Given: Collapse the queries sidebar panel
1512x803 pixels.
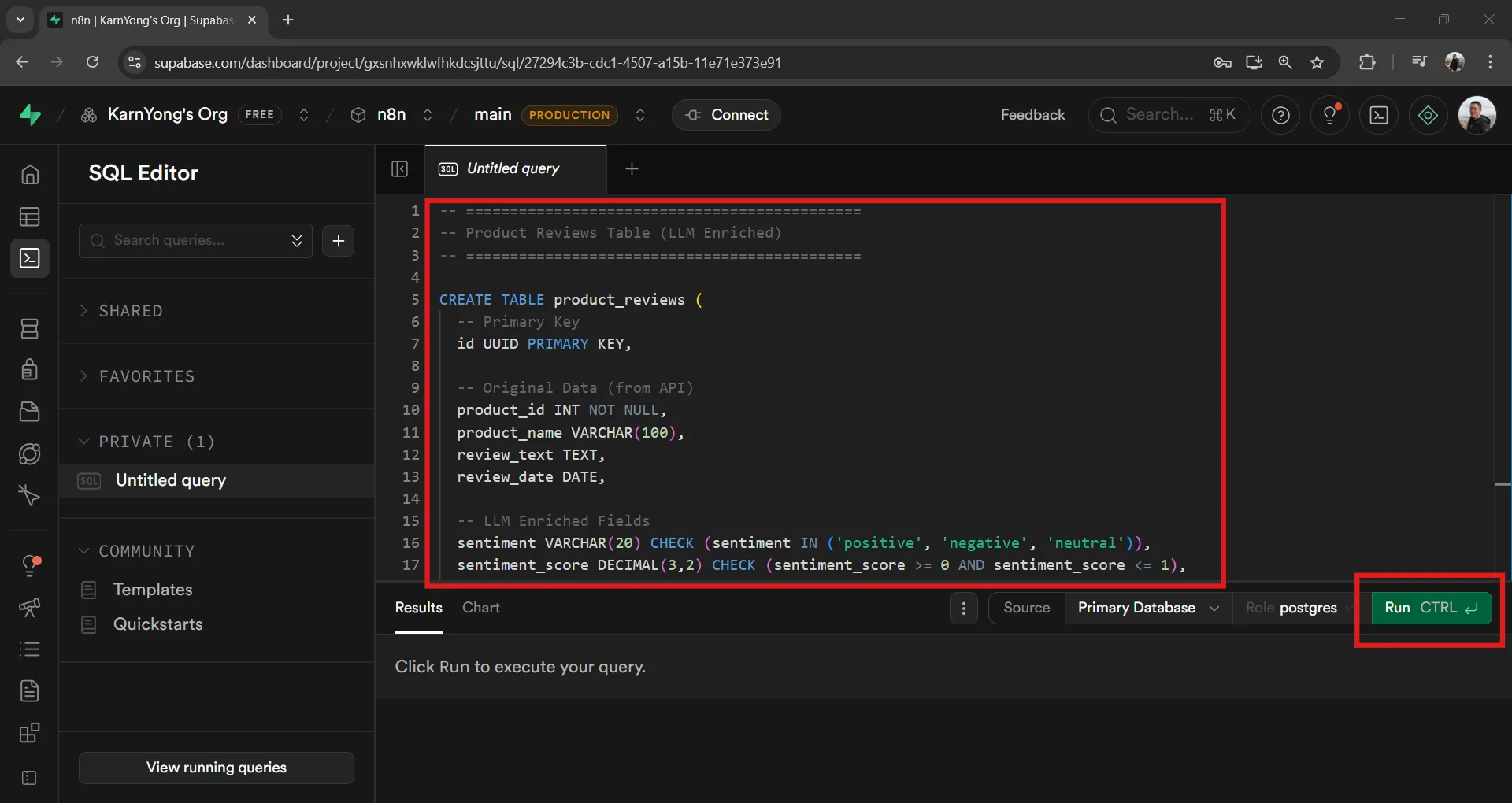Looking at the screenshot, I should pyautogui.click(x=400, y=168).
